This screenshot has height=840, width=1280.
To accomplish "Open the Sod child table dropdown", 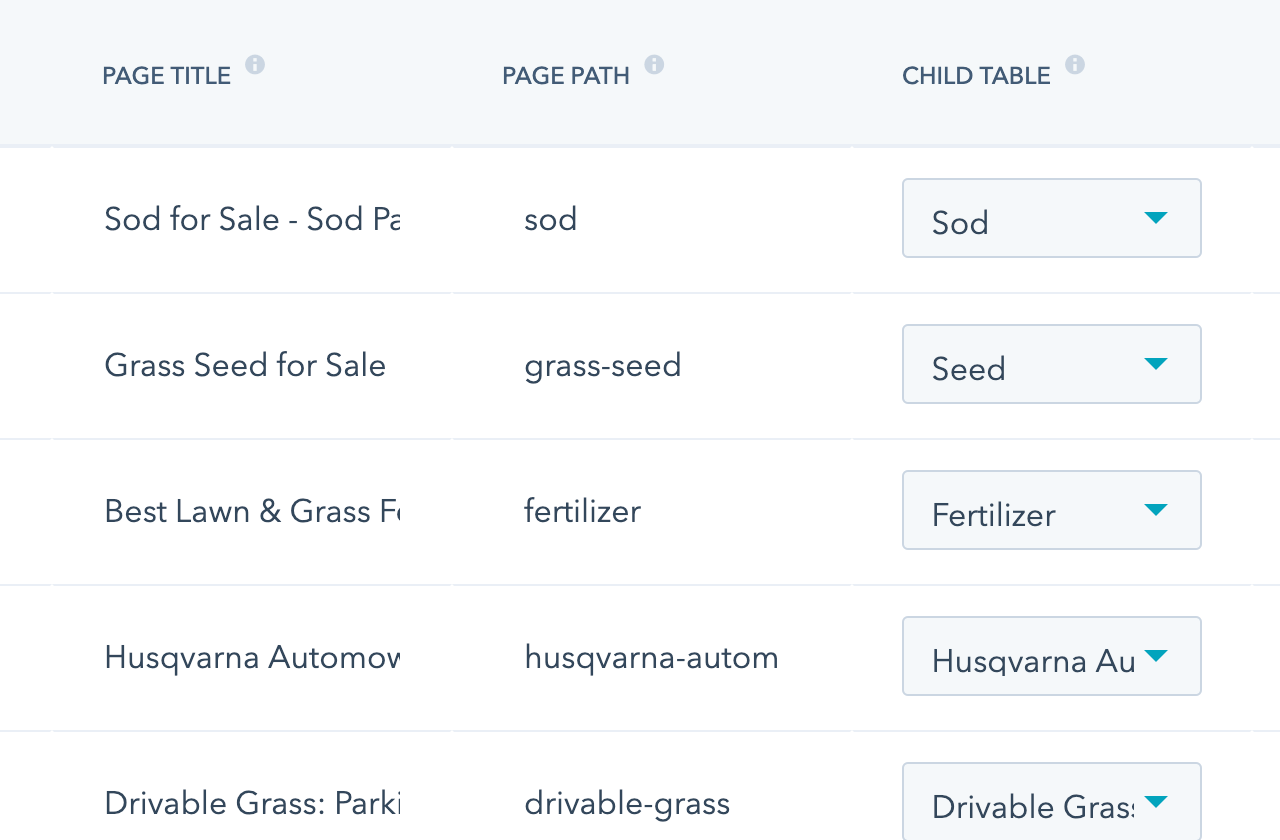I will click(1051, 219).
